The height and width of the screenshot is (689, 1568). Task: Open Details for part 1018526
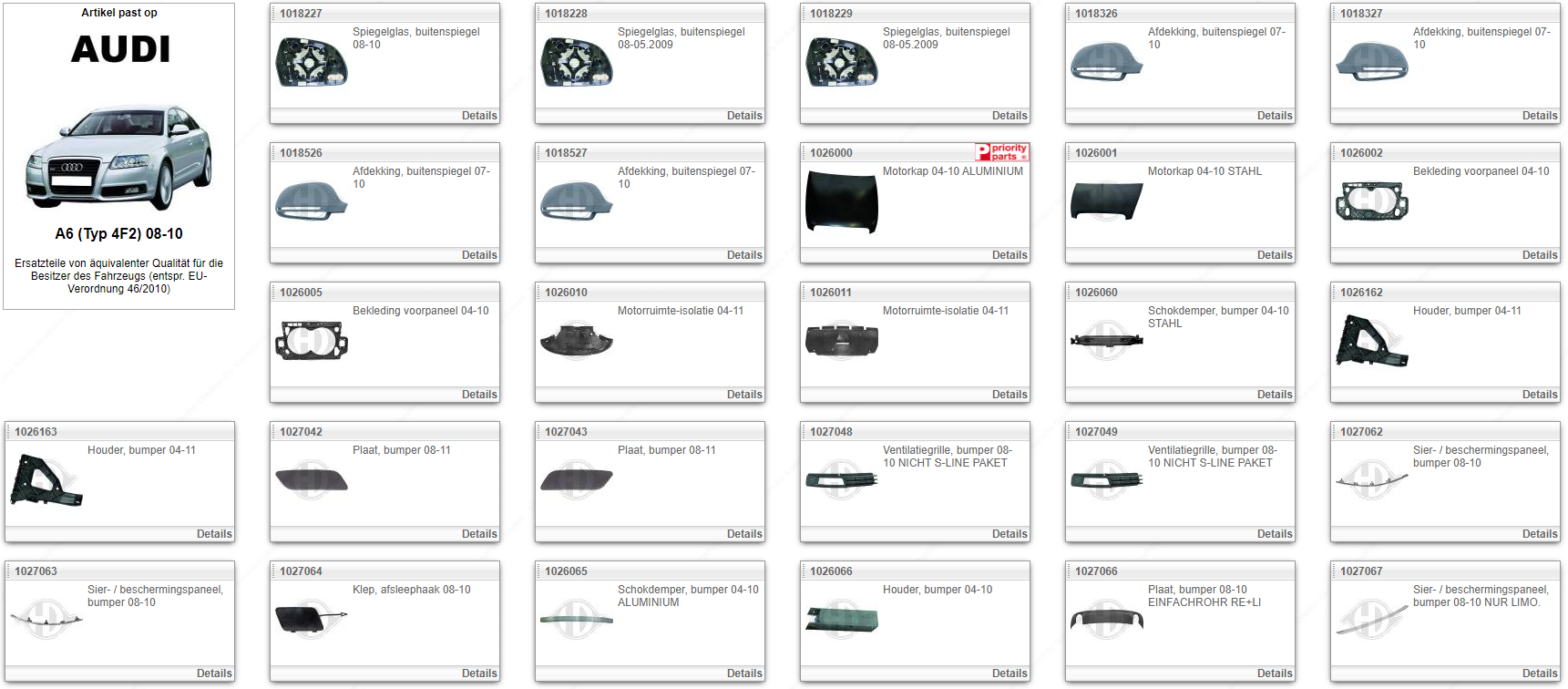click(479, 255)
